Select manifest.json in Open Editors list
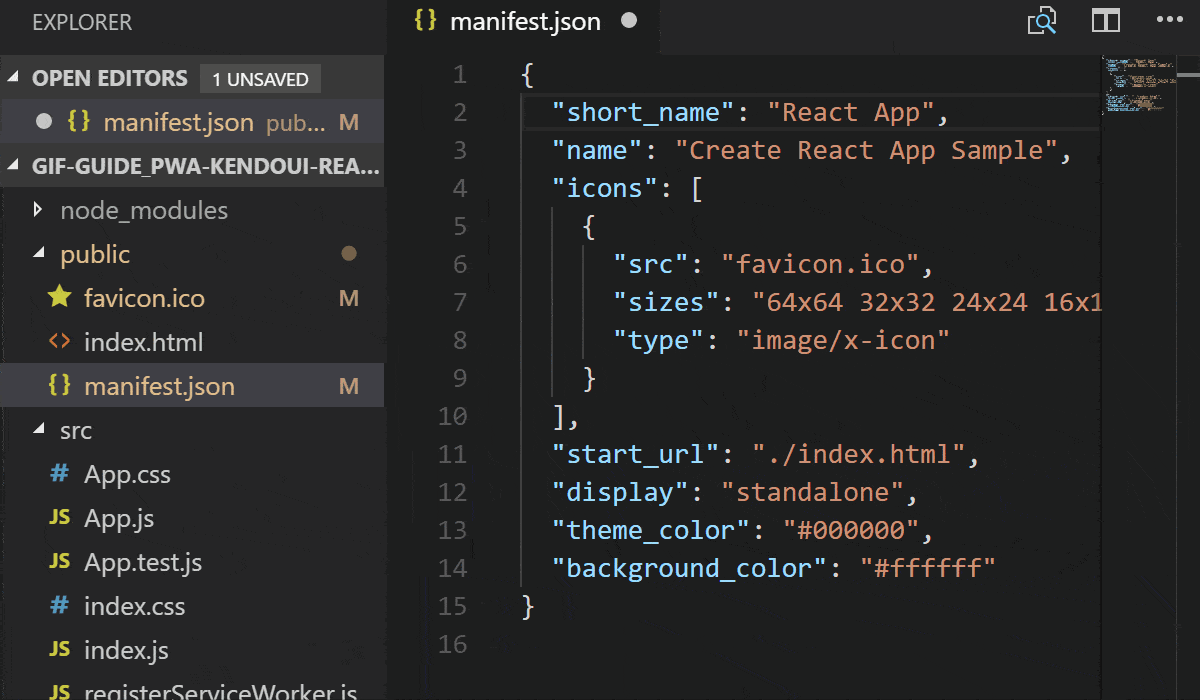The height and width of the screenshot is (700, 1200). (x=192, y=122)
